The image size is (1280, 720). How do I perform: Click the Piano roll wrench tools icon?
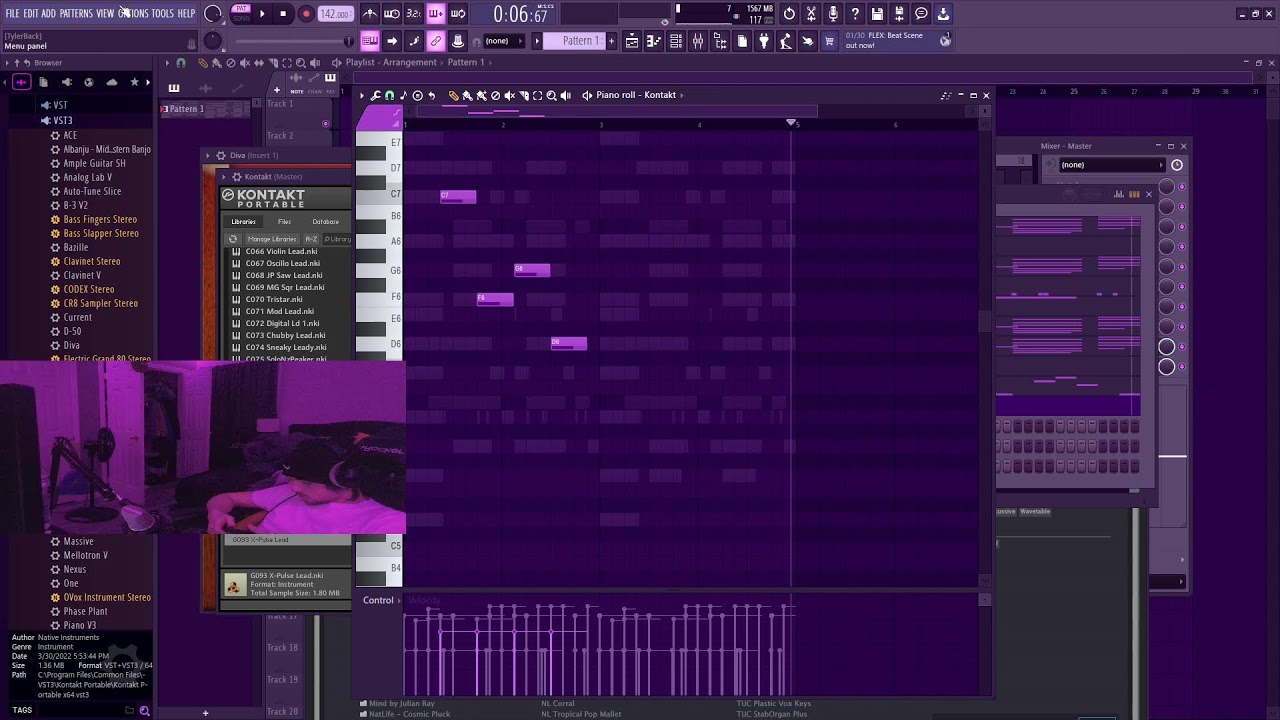pyautogui.click(x=376, y=95)
